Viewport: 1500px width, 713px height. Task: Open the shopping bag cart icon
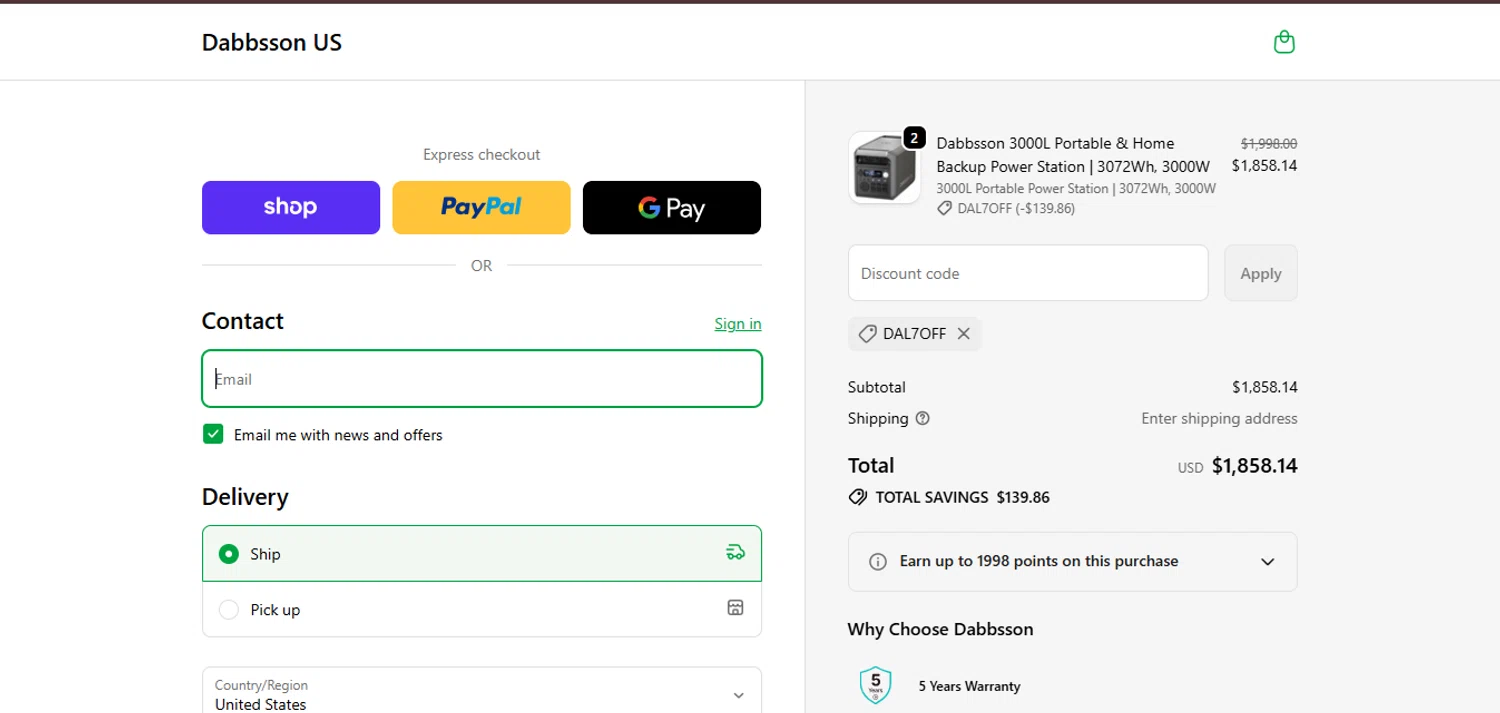click(x=1284, y=42)
